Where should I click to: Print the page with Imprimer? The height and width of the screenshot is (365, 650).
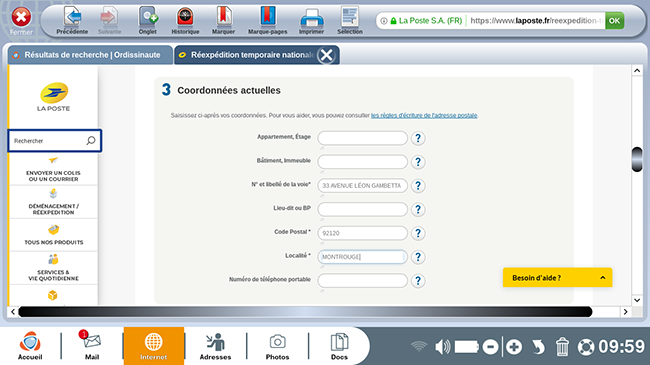(x=311, y=21)
